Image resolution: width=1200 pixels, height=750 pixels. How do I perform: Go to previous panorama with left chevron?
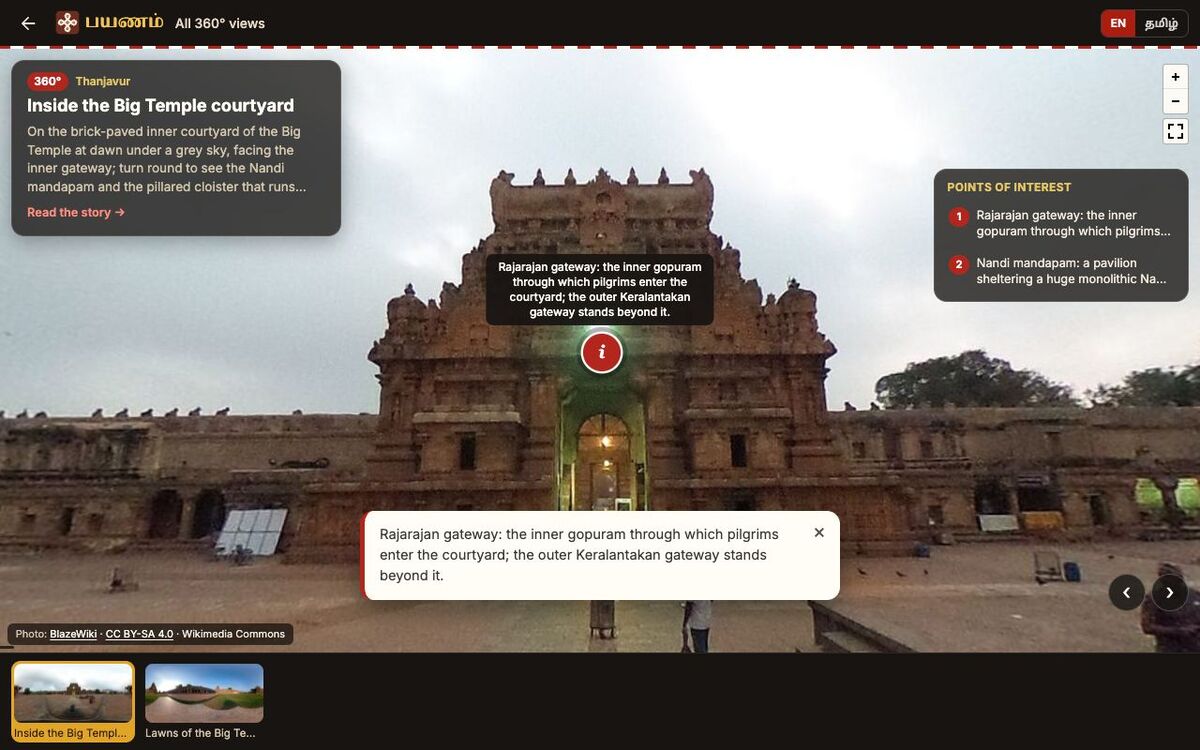pyautogui.click(x=1126, y=593)
